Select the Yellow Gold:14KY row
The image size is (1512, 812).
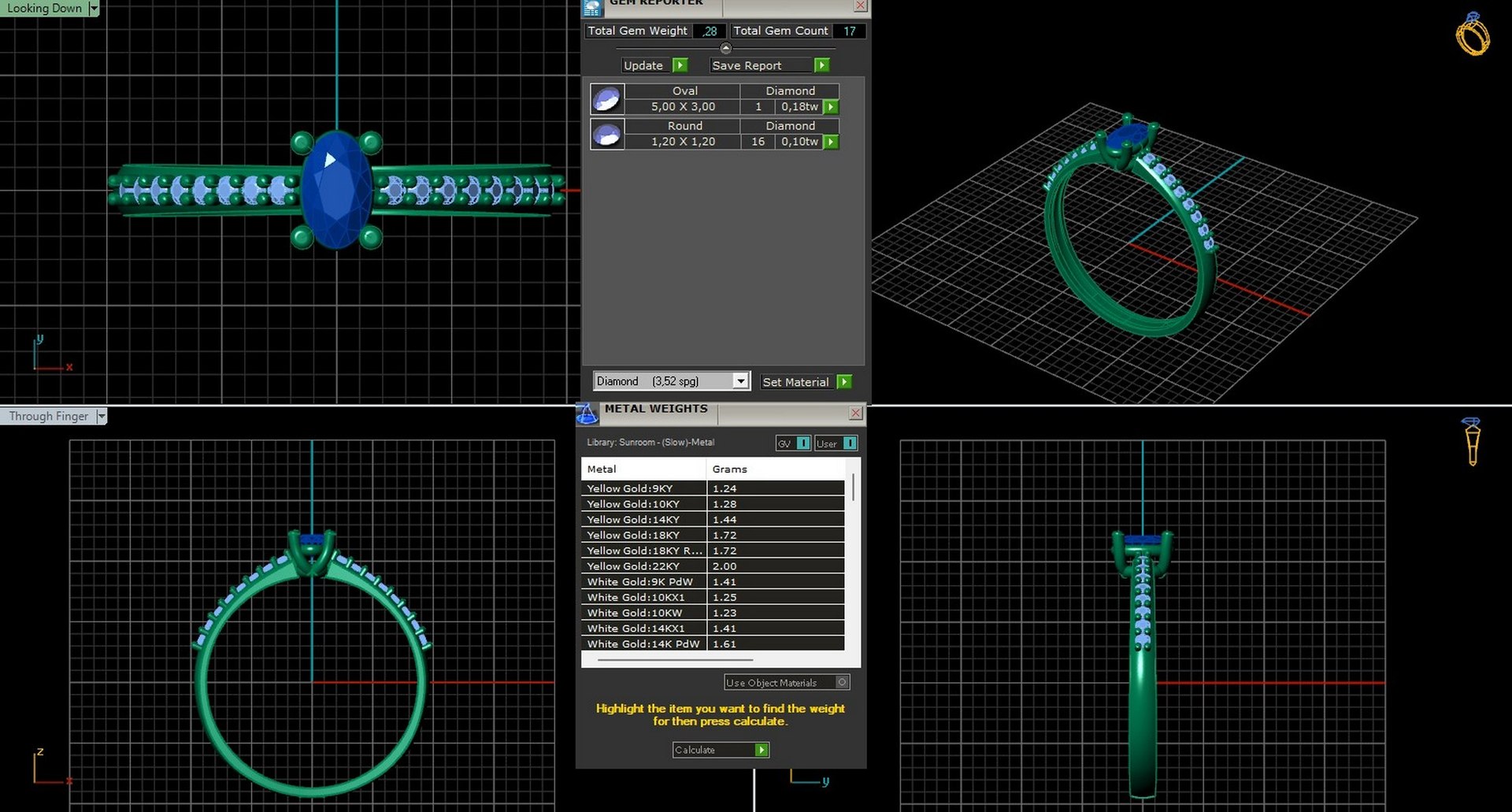(713, 520)
